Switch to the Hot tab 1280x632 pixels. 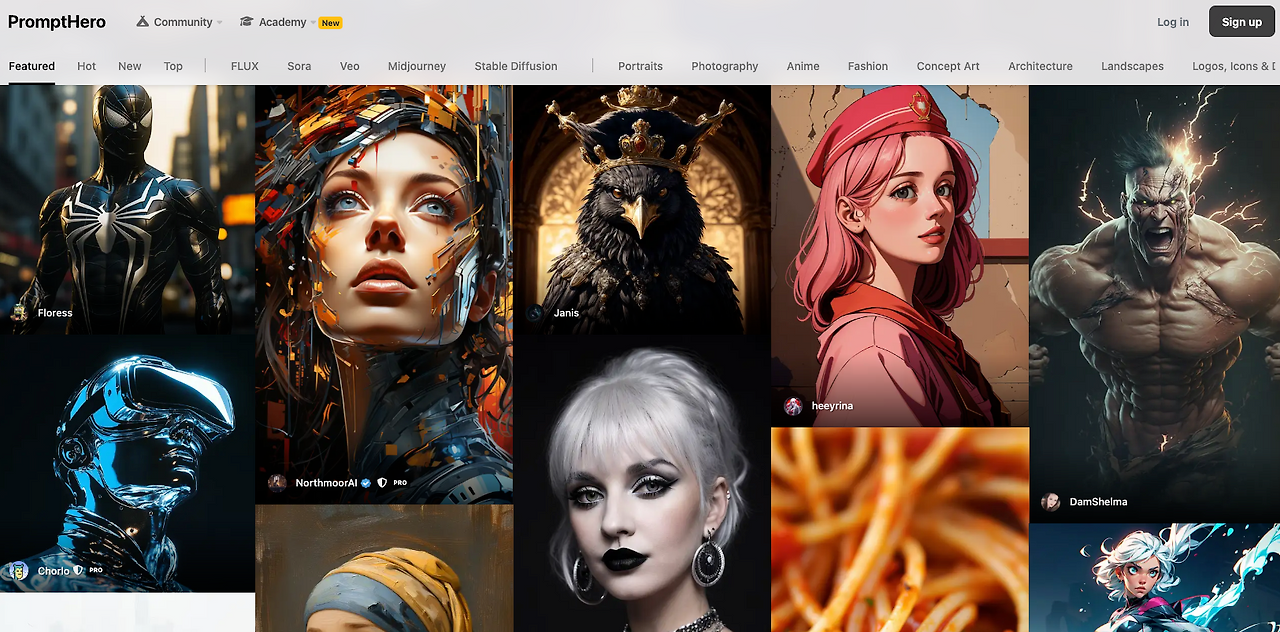coord(86,66)
